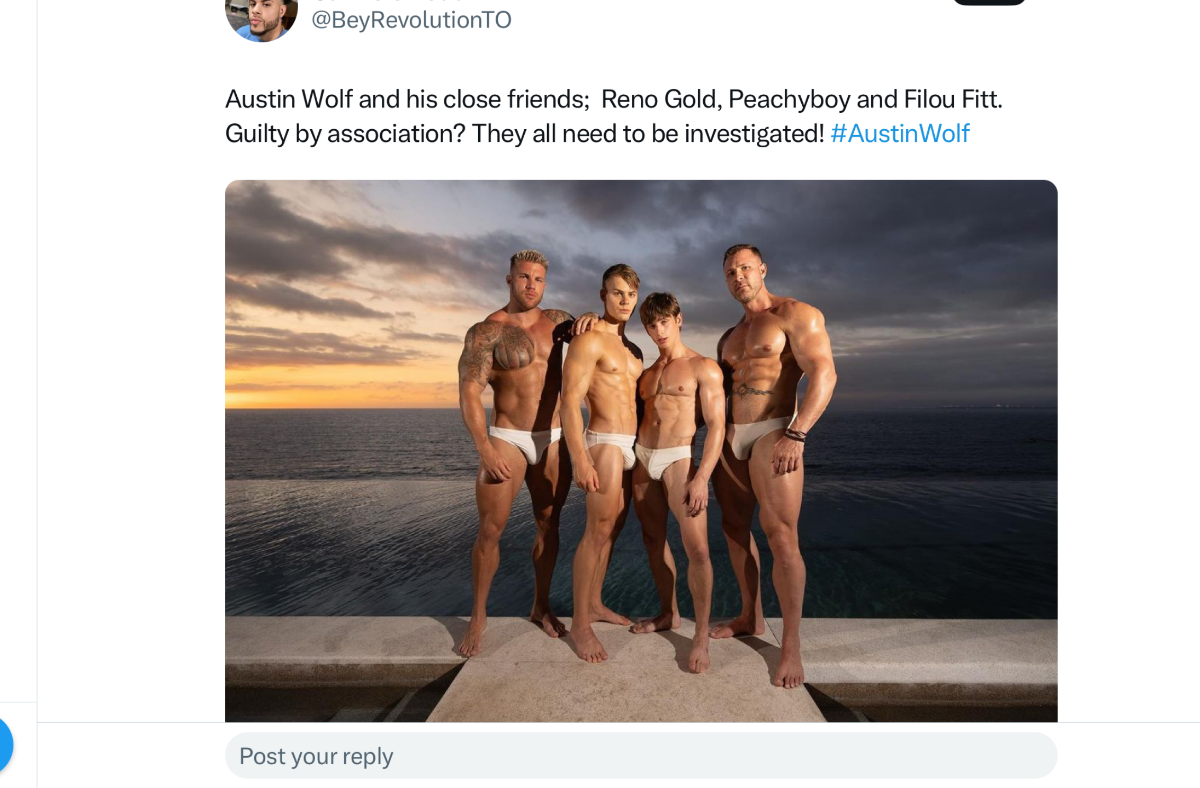Open the poster's profile avatar
The height and width of the screenshot is (788, 1200).
coord(261,14)
